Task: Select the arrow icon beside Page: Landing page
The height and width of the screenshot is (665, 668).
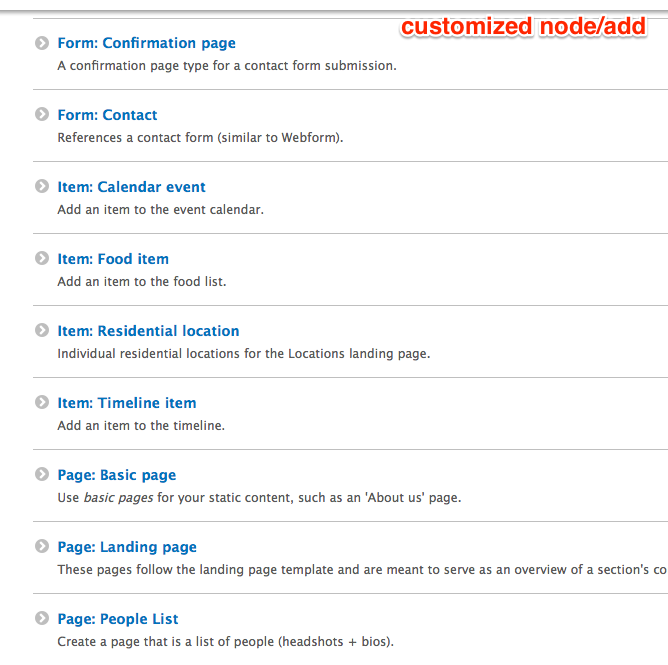Action: [41, 547]
